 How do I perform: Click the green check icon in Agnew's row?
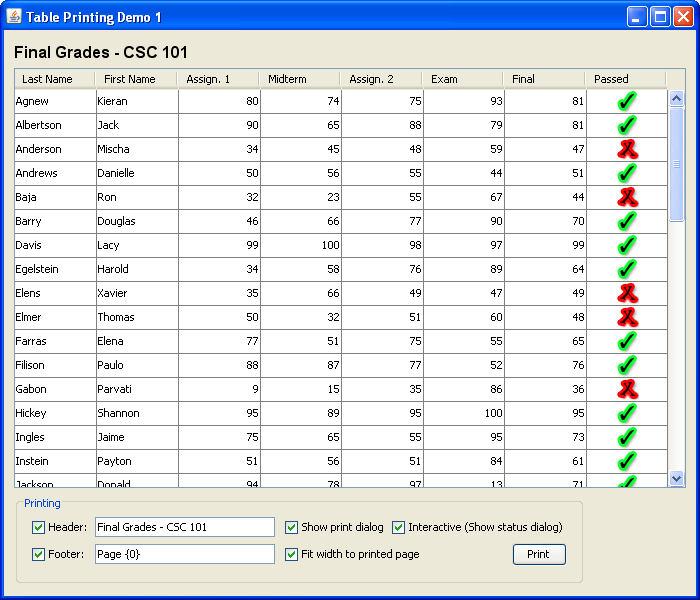click(x=627, y=101)
